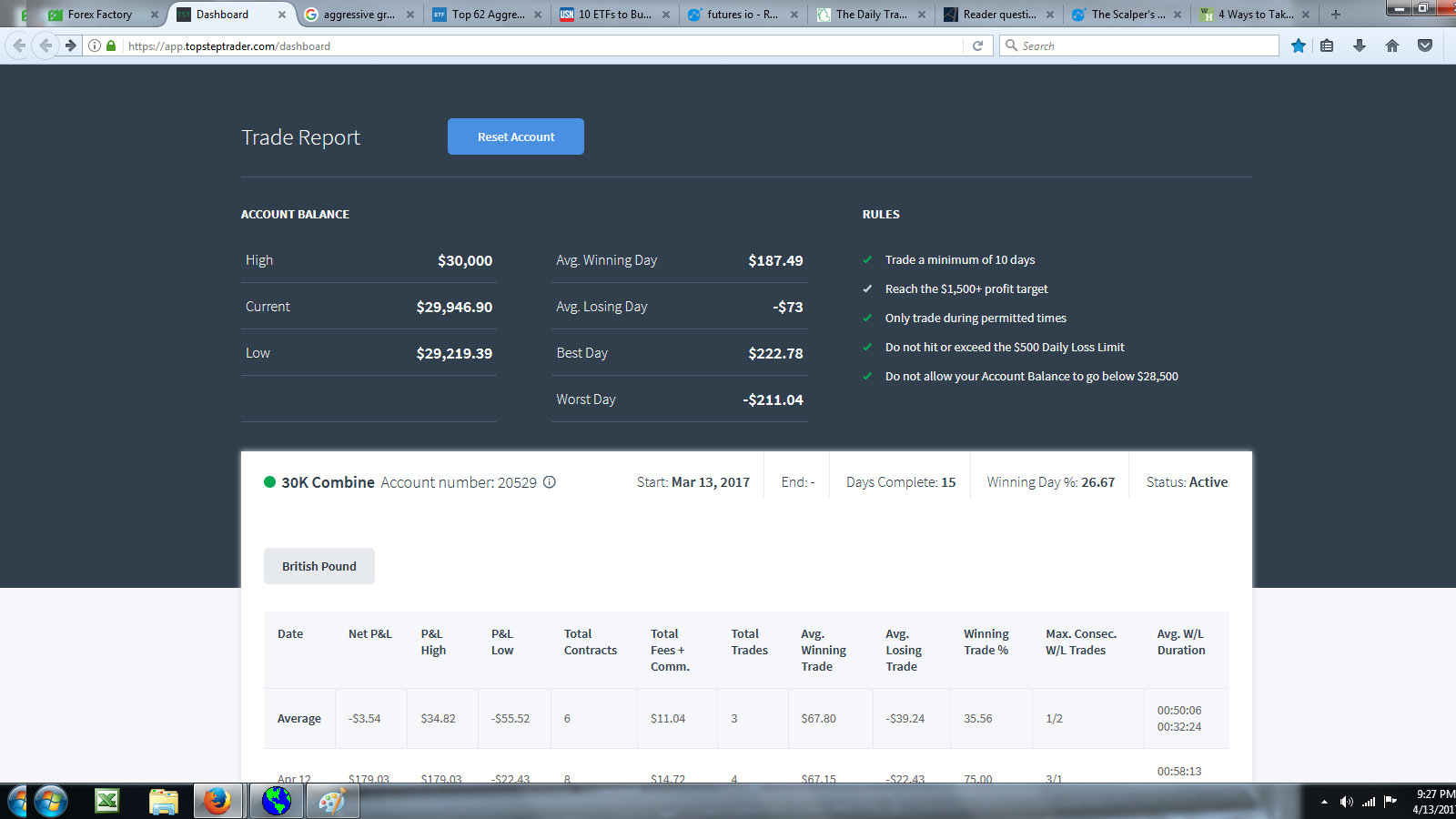This screenshot has height=819, width=1456.
Task: Click rule 'Only trade during permitted times'
Action: 976,318
